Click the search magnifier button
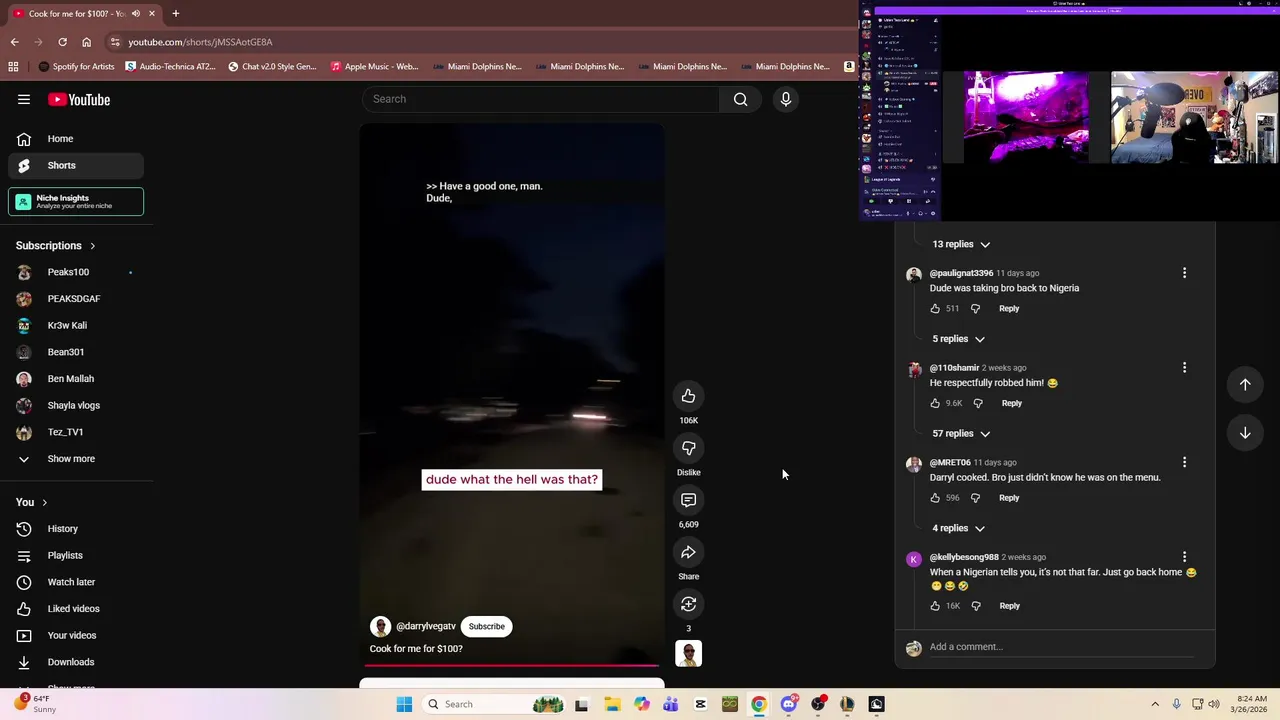 point(740,99)
